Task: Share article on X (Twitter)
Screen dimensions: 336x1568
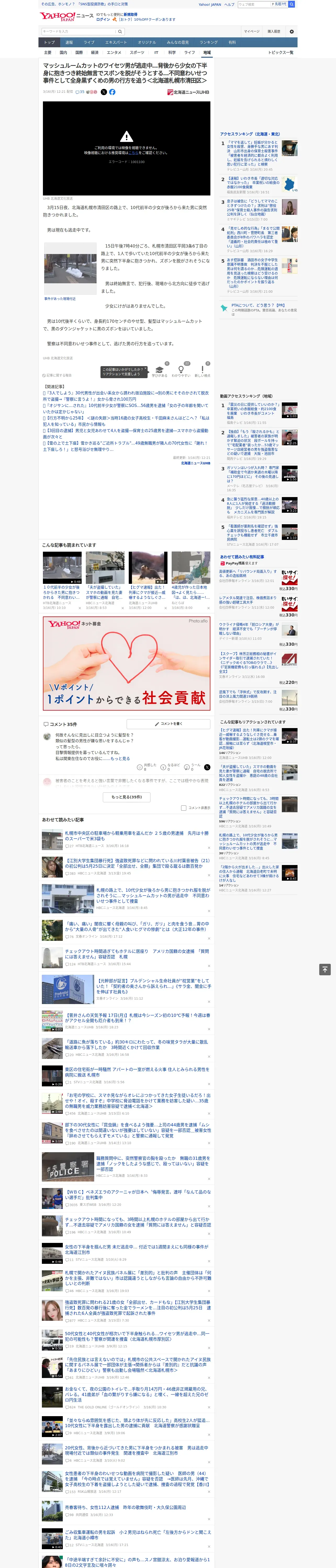Action: [103, 92]
